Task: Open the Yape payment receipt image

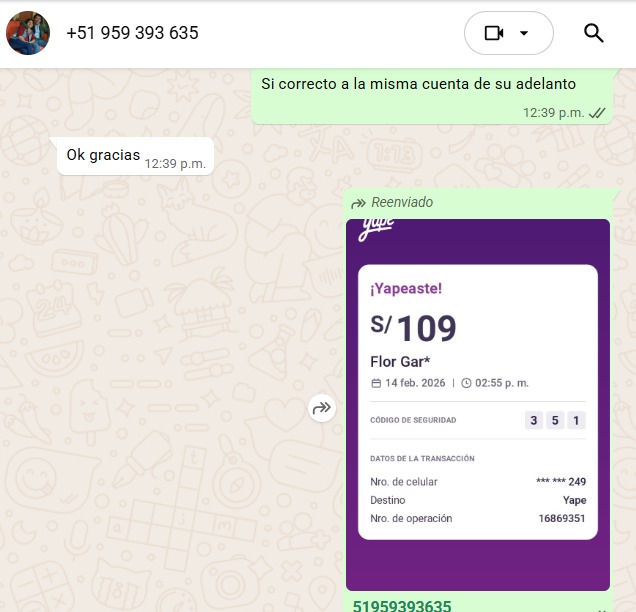Action: coord(478,405)
